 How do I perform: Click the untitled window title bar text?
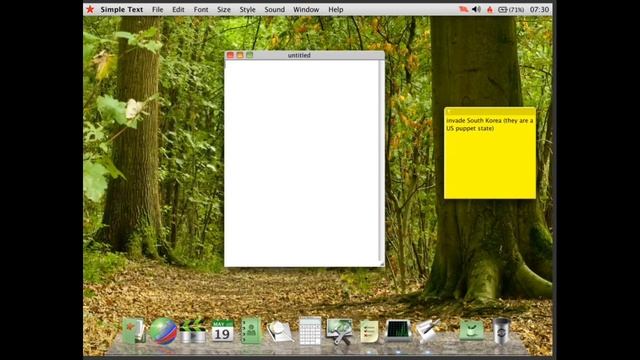[299, 55]
